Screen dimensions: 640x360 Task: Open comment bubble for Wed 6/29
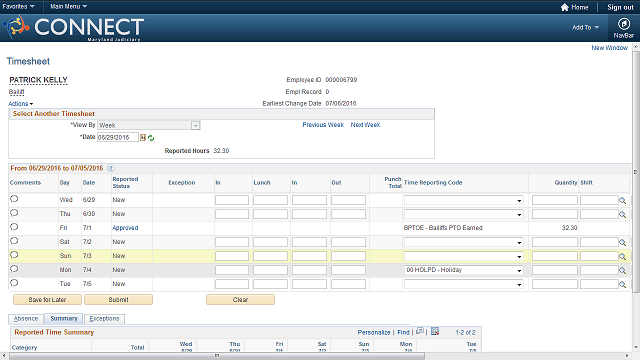click(x=14, y=199)
